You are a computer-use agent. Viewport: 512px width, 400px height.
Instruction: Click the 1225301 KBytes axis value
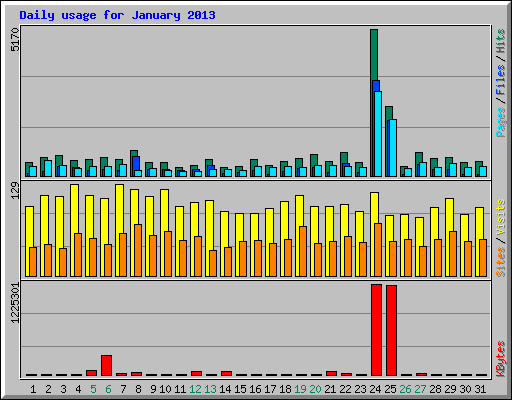pyautogui.click(x=15, y=303)
